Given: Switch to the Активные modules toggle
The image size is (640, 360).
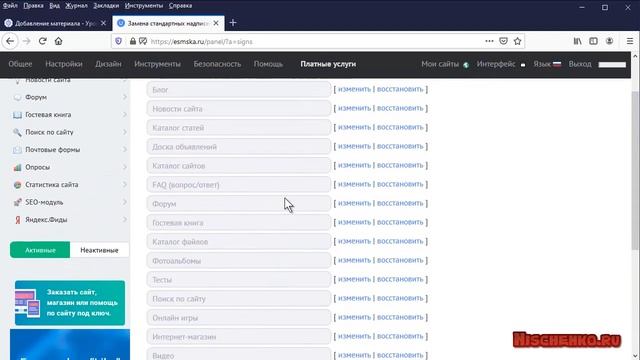Looking at the screenshot, I should click(40, 250).
